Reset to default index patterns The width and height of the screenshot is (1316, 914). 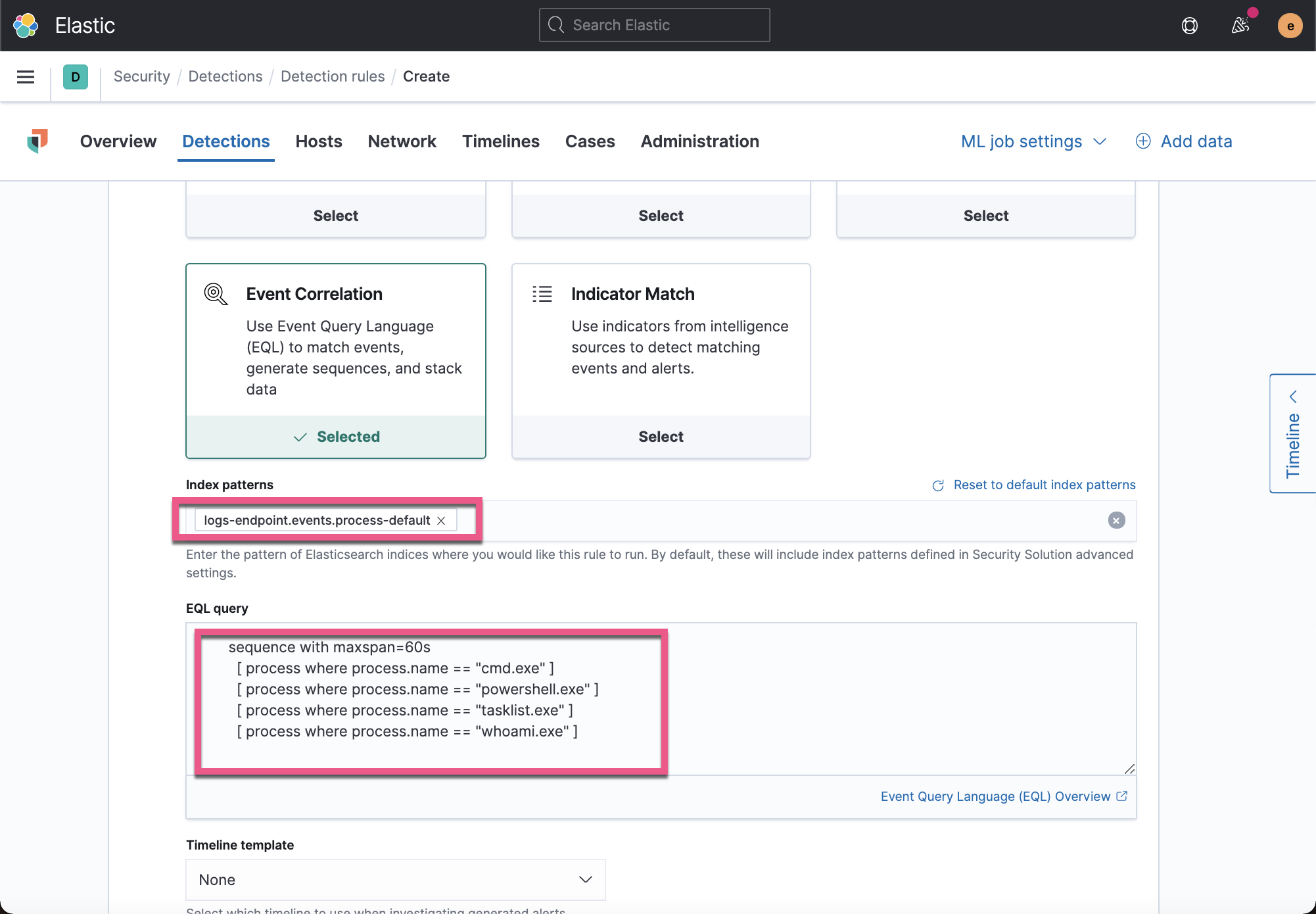tap(1044, 485)
